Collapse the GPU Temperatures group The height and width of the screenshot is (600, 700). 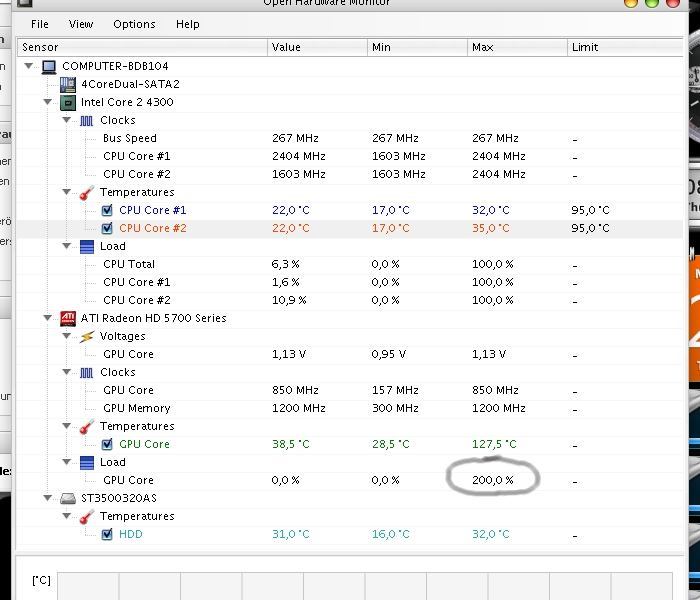(x=67, y=426)
